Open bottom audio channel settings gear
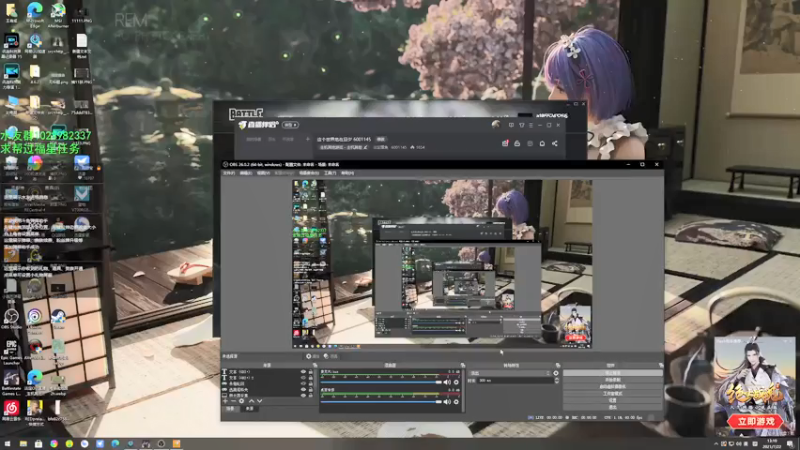 [x=456, y=402]
